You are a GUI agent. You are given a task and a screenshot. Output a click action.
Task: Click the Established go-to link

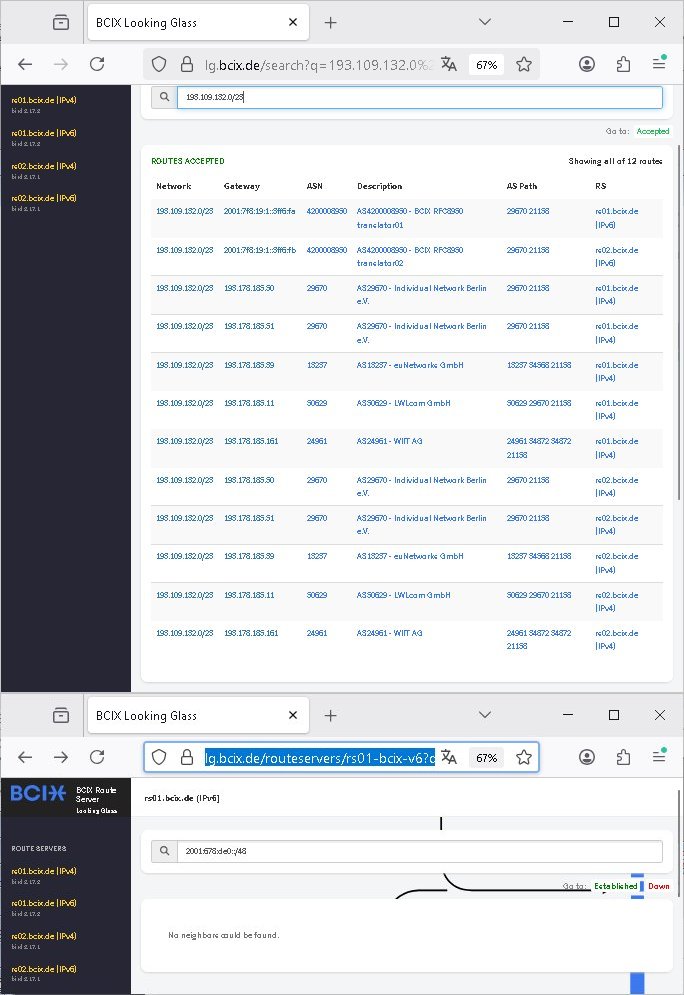615,886
